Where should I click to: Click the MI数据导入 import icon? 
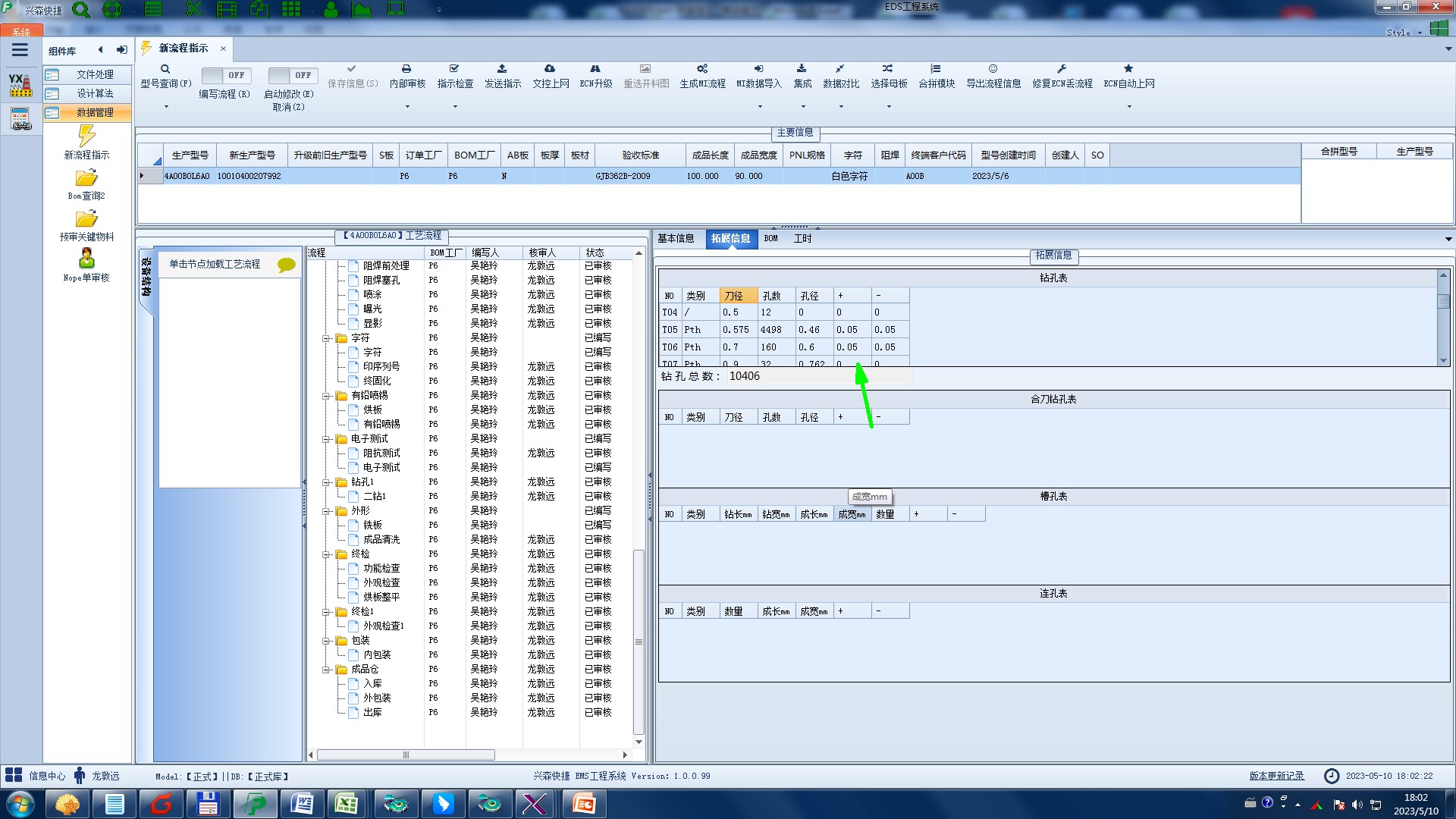pos(758,69)
